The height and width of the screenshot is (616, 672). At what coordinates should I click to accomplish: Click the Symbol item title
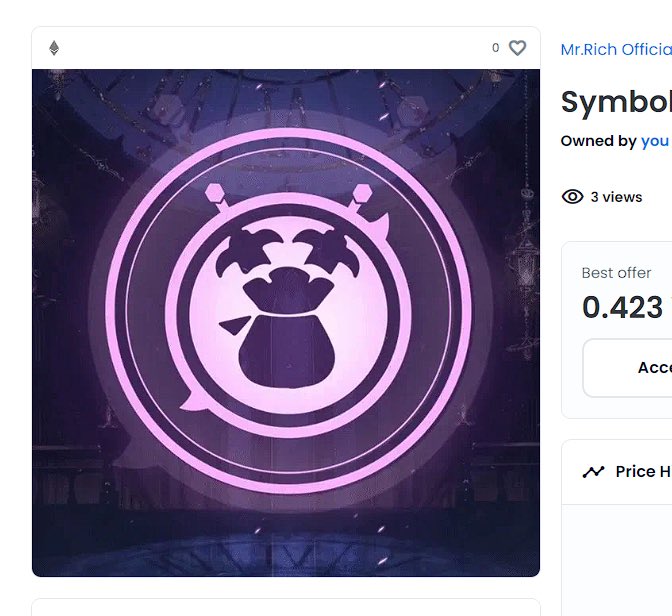pos(616,102)
